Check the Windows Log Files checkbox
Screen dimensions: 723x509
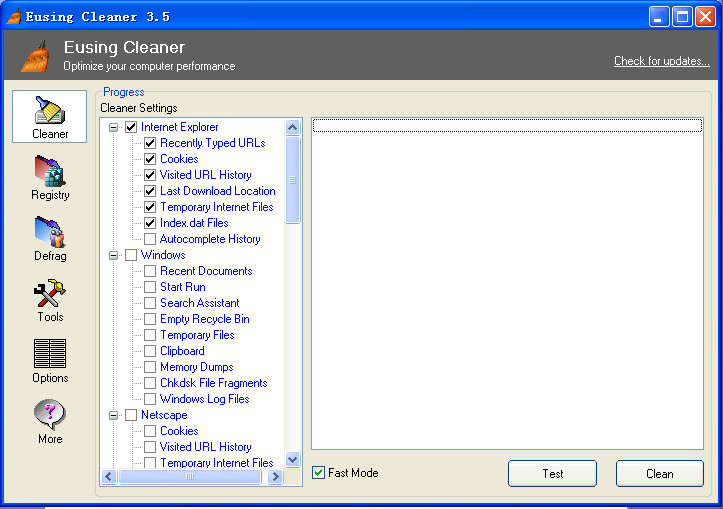click(x=150, y=399)
